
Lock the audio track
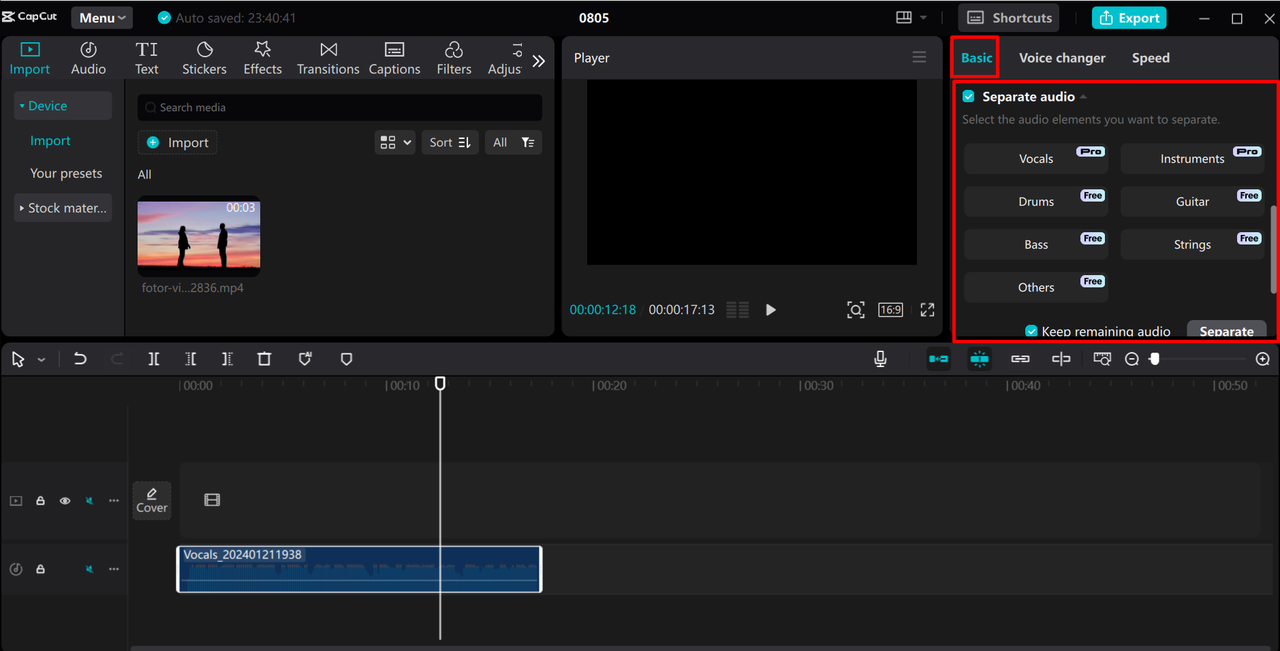click(41, 569)
